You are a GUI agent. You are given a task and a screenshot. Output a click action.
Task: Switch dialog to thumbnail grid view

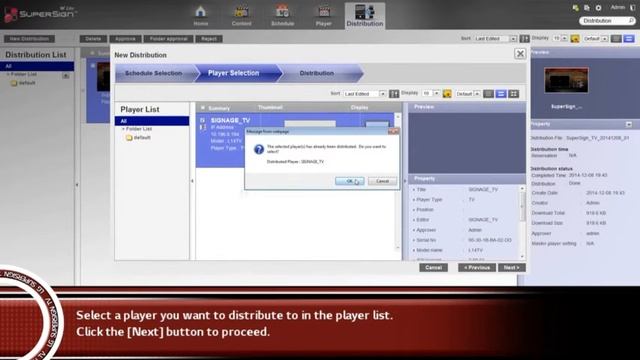pyautogui.click(x=513, y=94)
